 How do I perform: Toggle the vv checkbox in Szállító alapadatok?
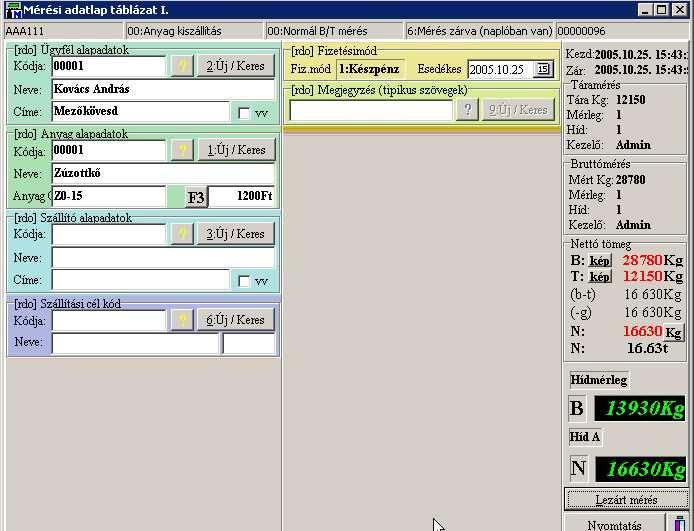(x=244, y=281)
